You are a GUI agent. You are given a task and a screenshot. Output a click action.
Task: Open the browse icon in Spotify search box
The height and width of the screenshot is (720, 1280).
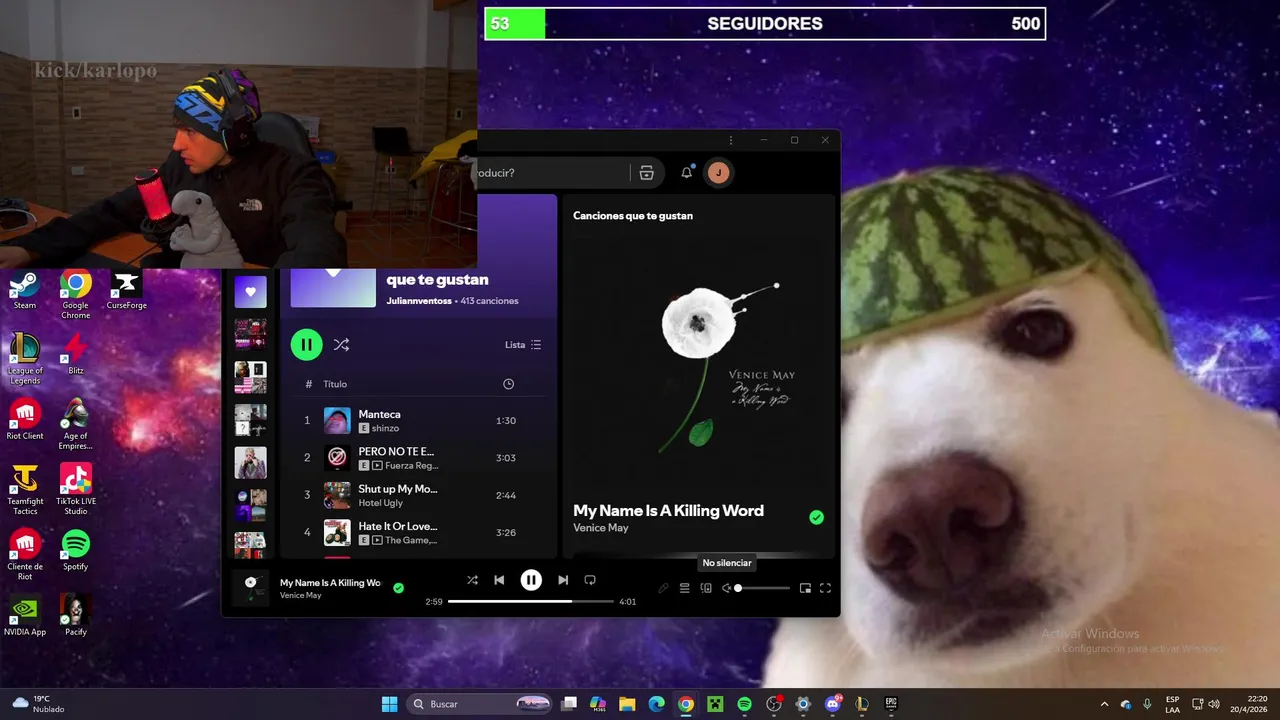646,173
